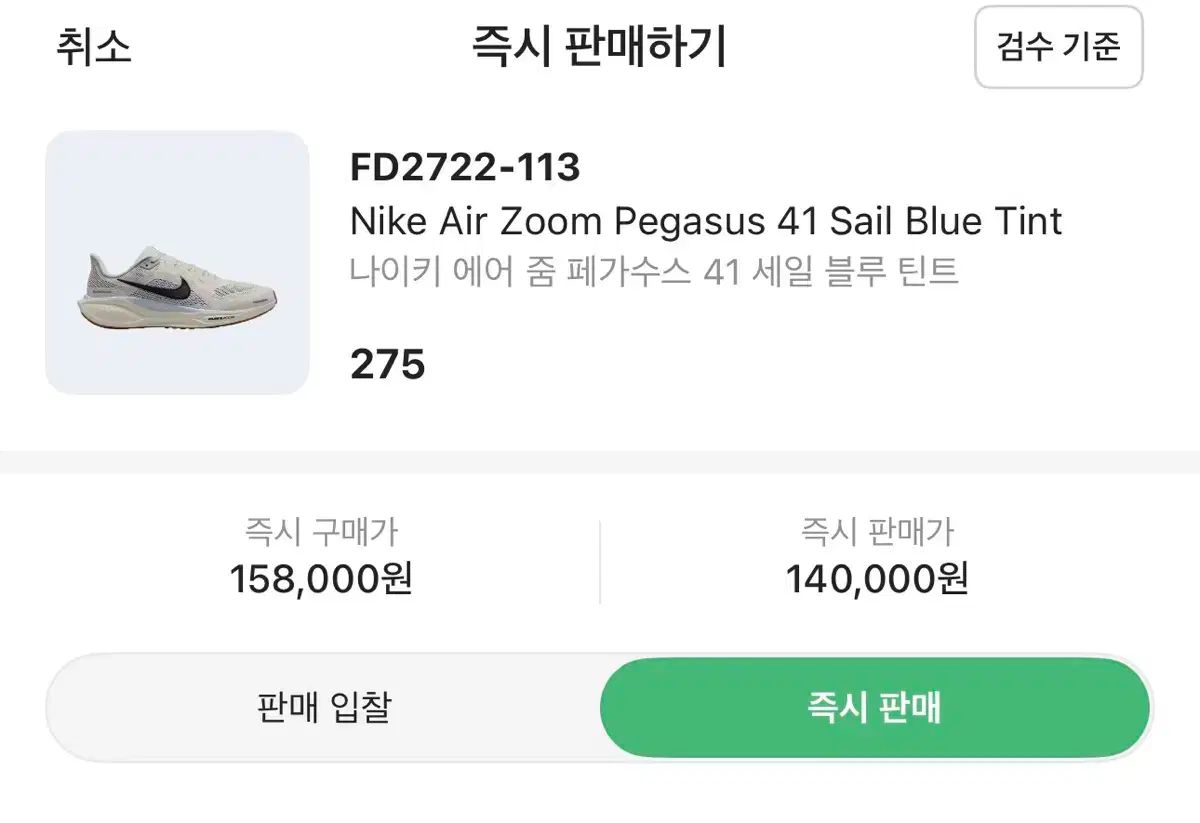Viewport: 1200px width, 823px height.
Task: Click the 158,000원 instant buy price
Action: click(x=321, y=579)
